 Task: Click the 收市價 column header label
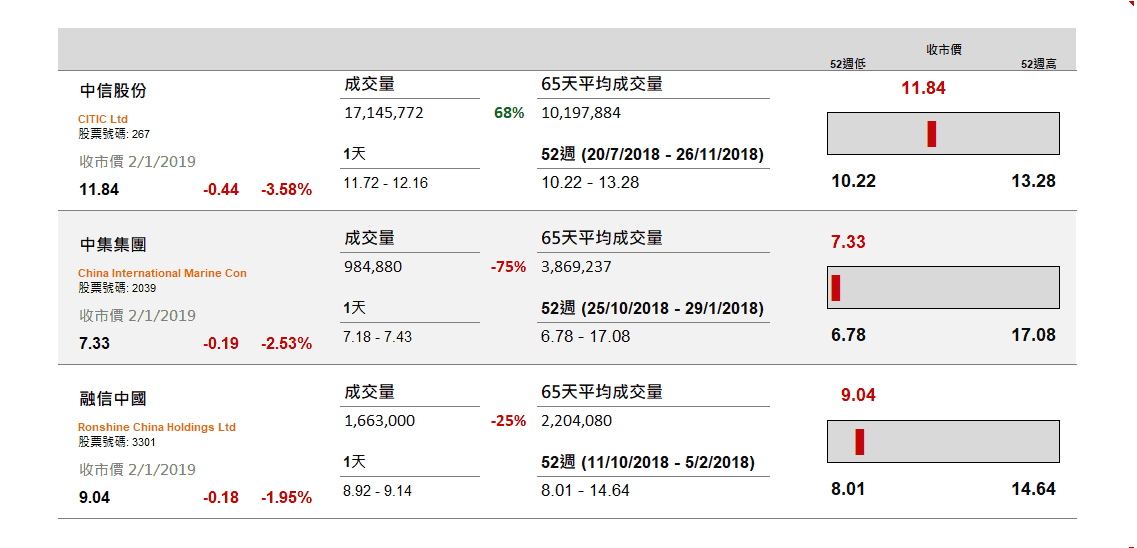pyautogui.click(x=944, y=50)
